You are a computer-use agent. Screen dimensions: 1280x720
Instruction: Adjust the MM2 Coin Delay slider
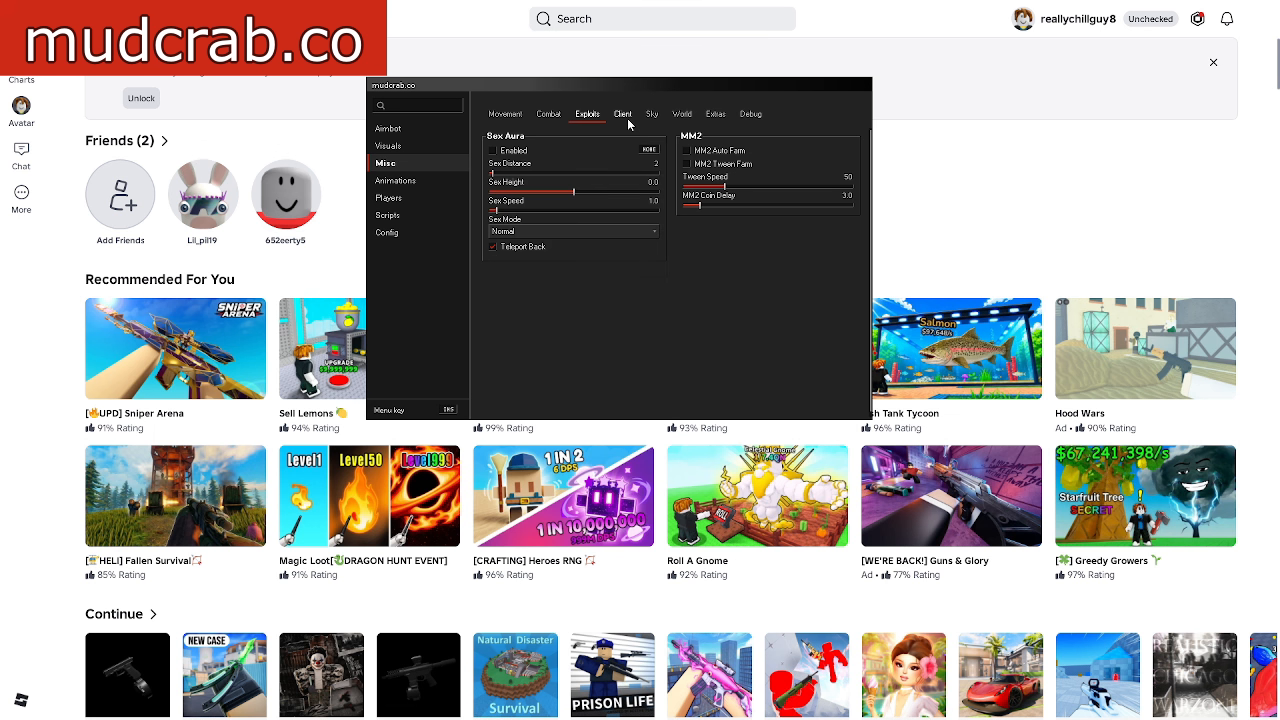767,205
